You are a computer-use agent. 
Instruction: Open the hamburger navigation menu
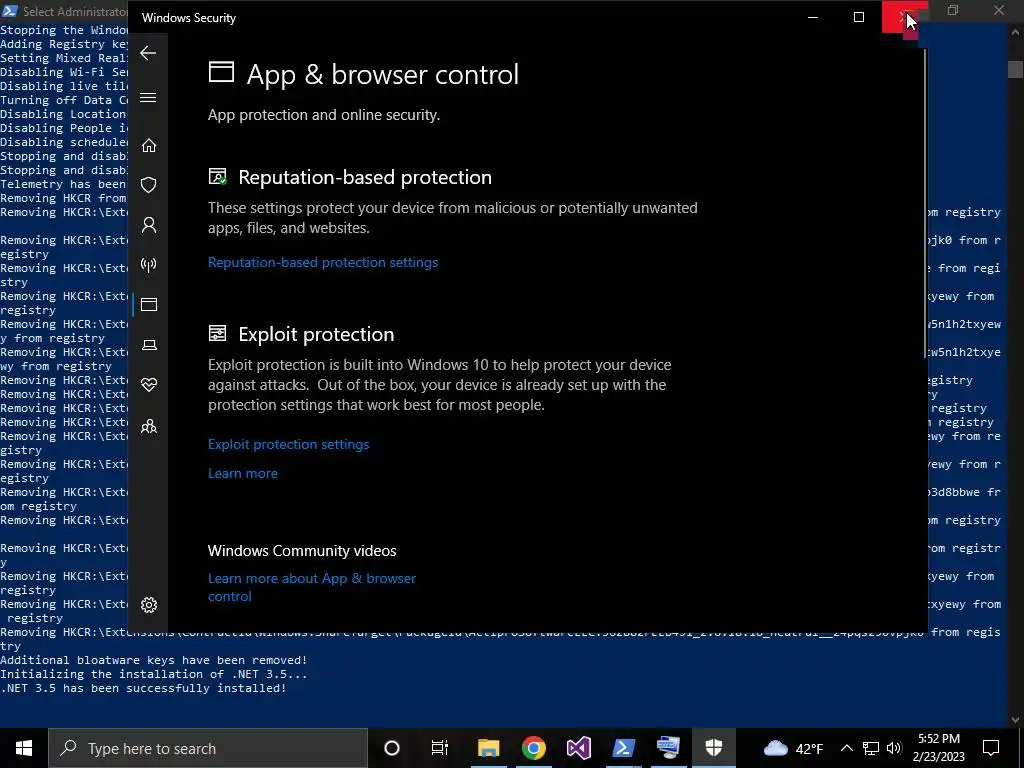point(148,97)
